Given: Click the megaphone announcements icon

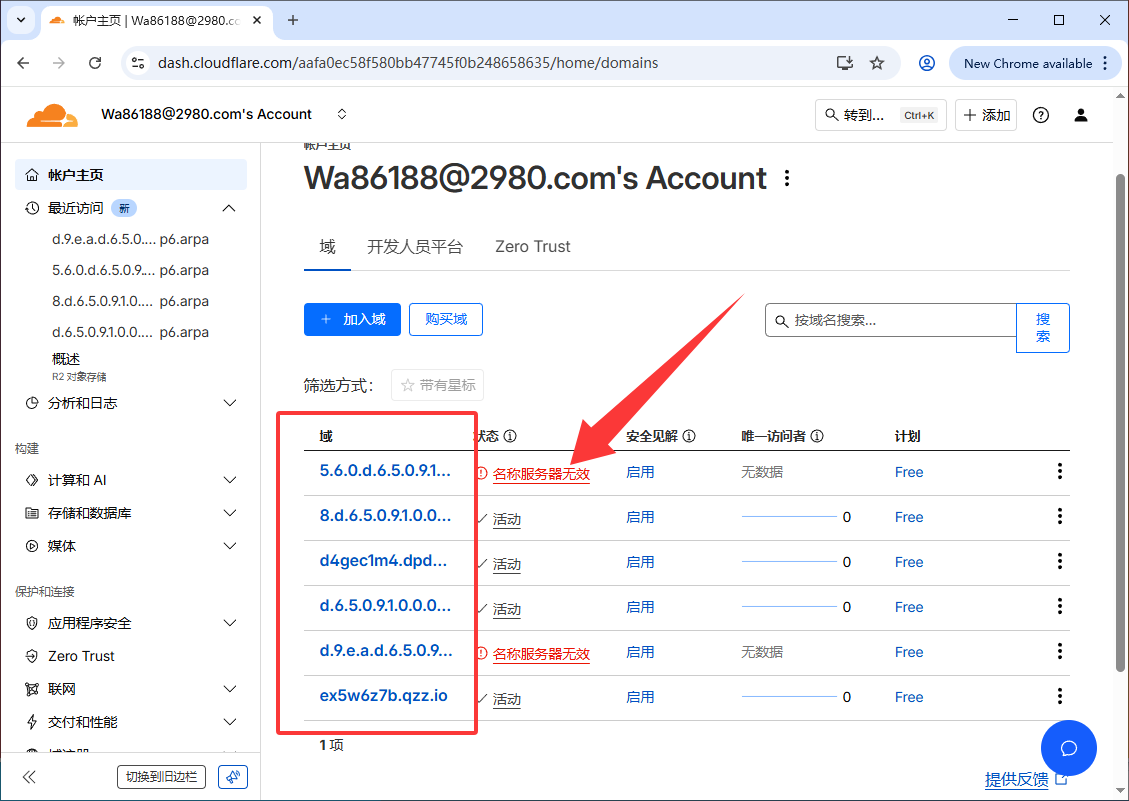Looking at the screenshot, I should (x=233, y=777).
